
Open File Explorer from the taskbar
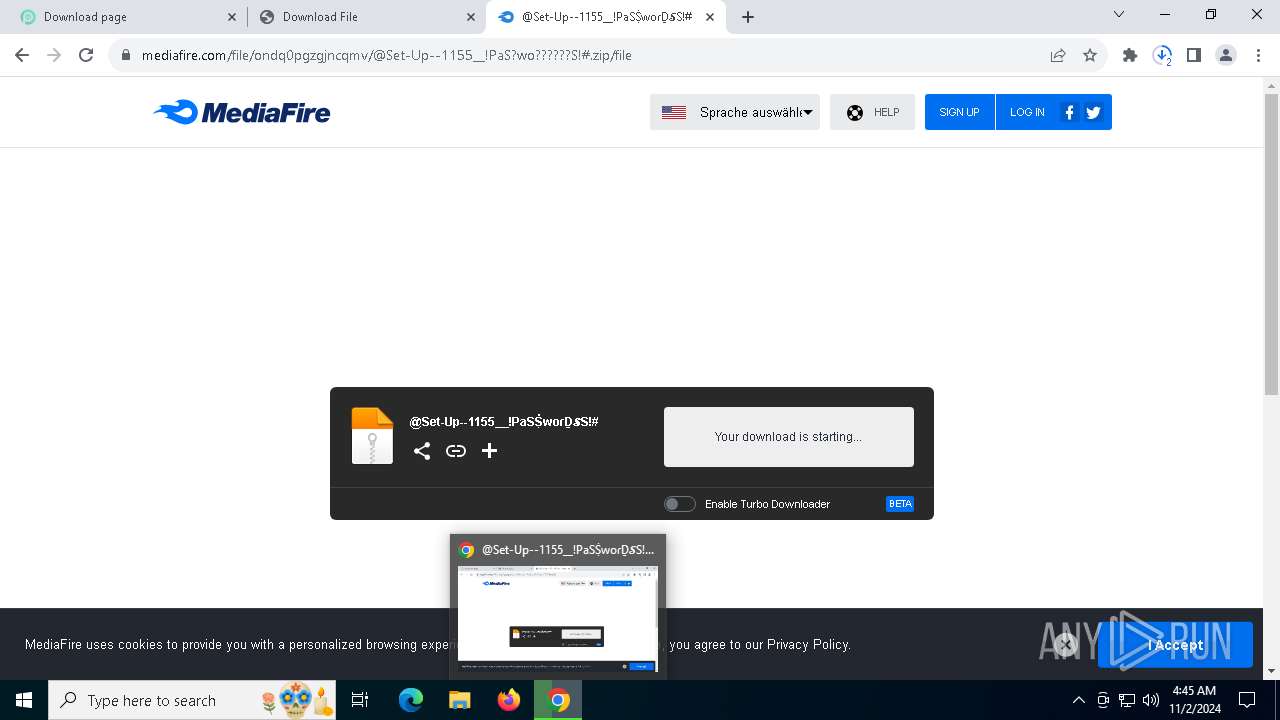460,700
